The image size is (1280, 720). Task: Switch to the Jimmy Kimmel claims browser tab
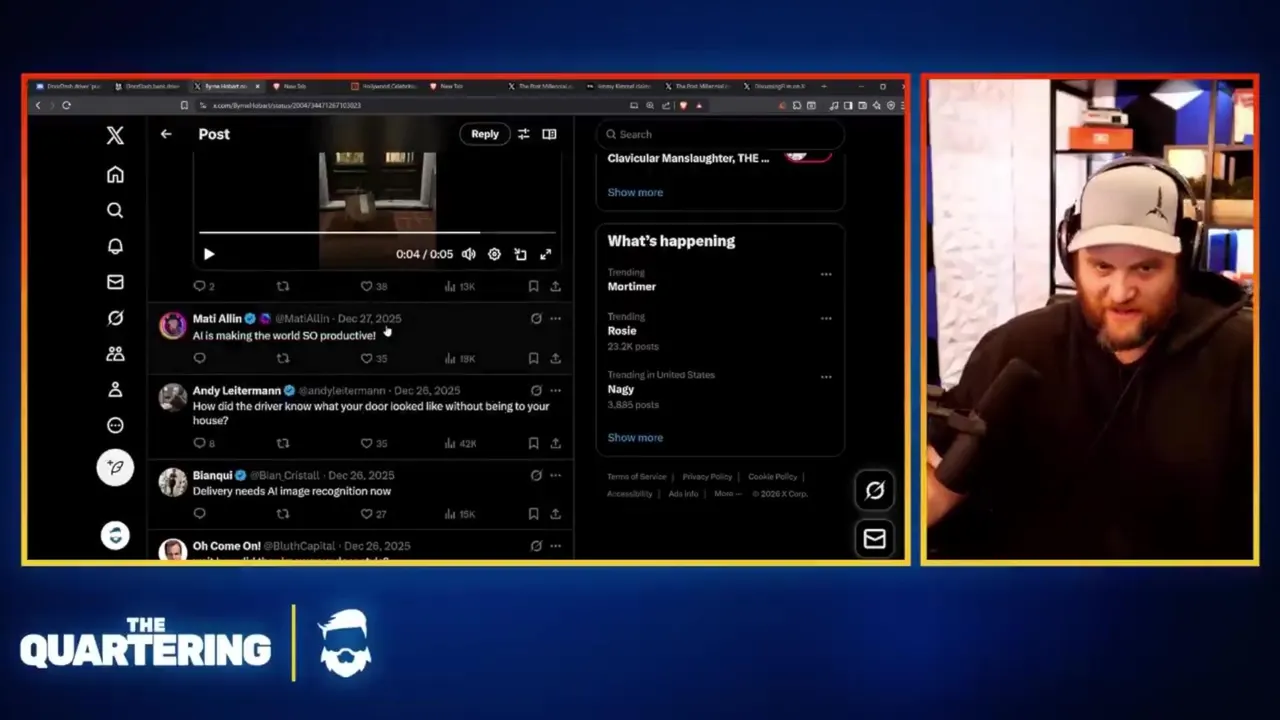point(621,86)
